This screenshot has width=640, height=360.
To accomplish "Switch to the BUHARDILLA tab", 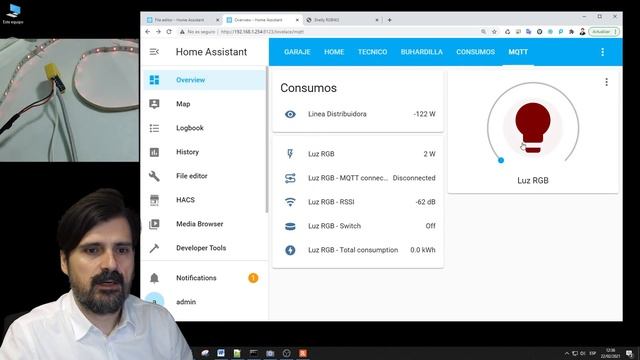I will [x=422, y=52].
